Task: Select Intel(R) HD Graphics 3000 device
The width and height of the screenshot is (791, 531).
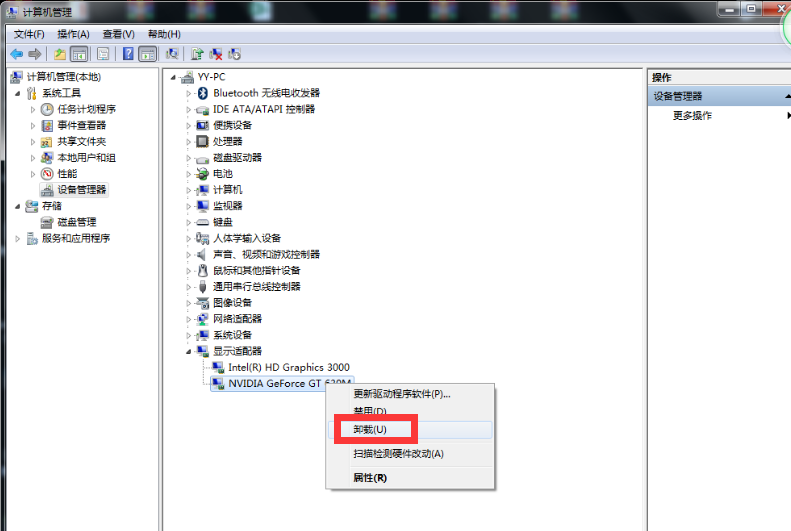Action: 288,367
